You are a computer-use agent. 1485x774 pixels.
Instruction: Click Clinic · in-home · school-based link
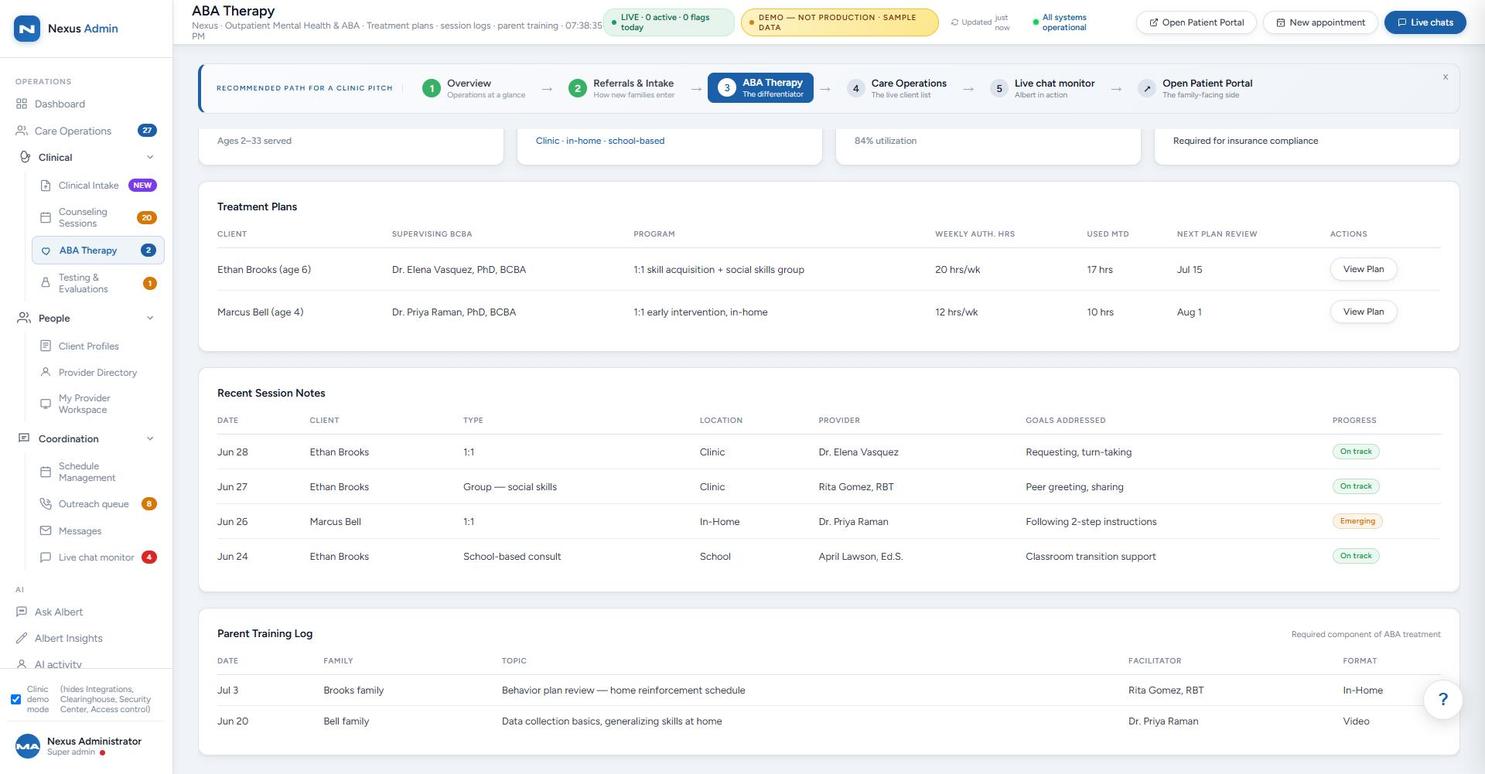point(600,141)
